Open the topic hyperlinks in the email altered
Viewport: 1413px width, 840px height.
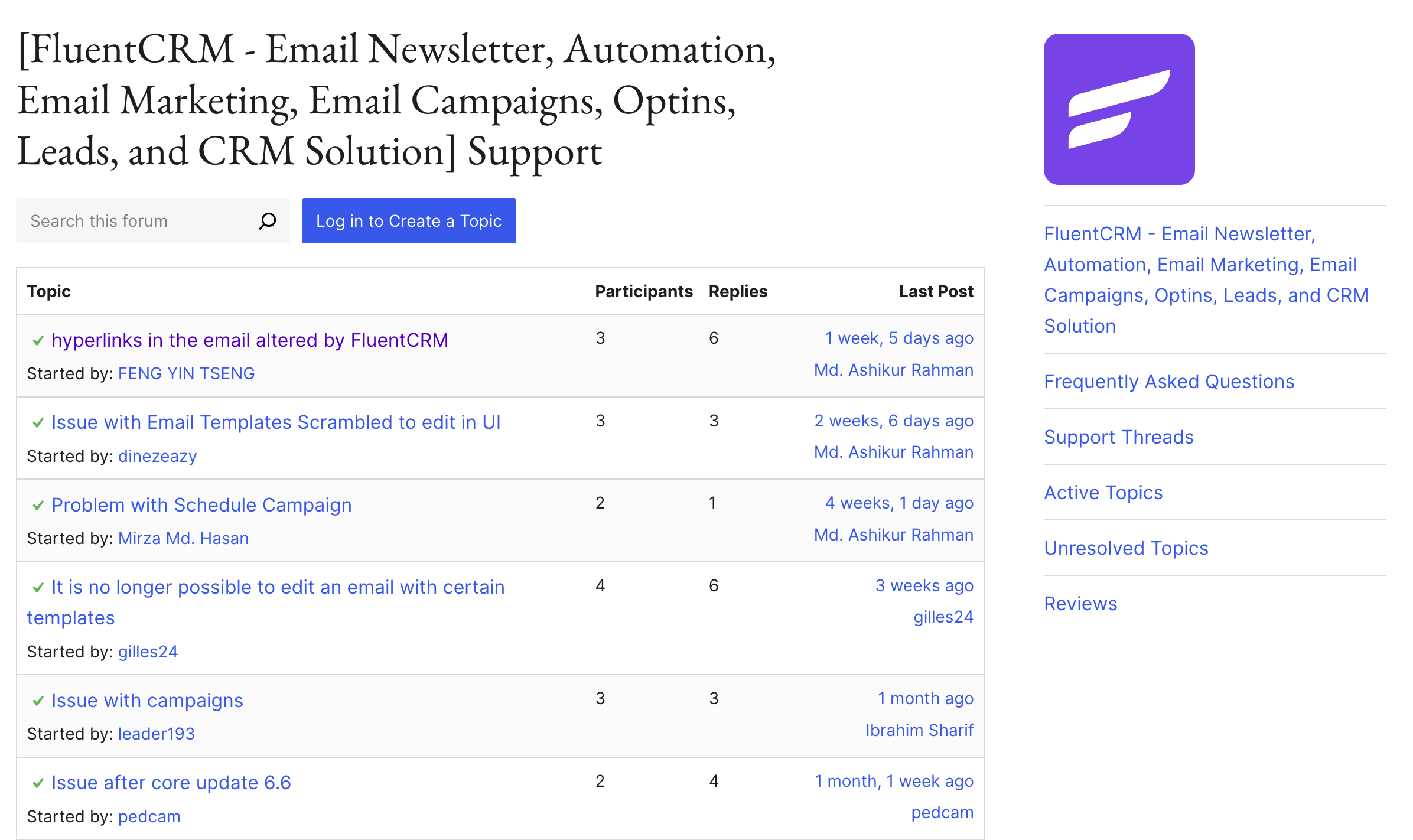point(250,340)
